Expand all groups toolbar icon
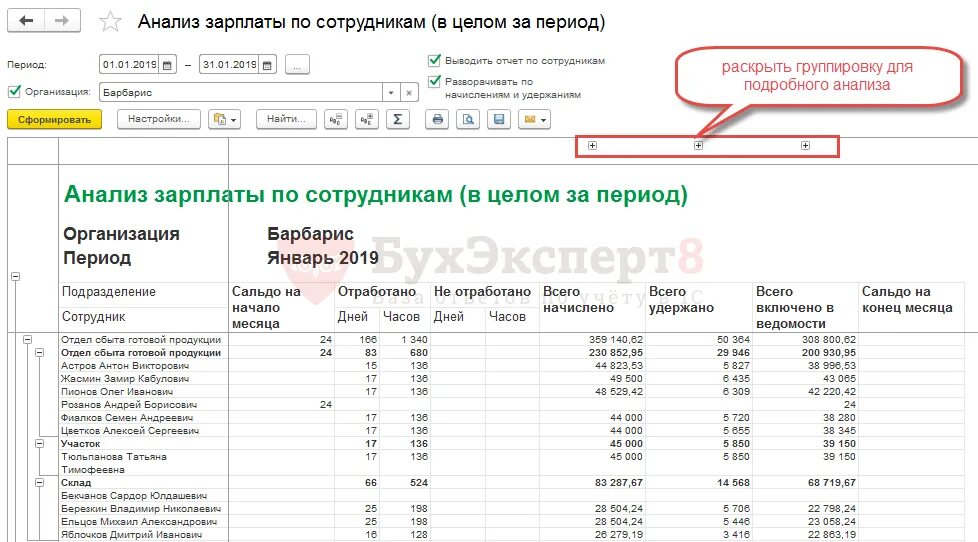This screenshot has width=978, height=542. (366, 119)
